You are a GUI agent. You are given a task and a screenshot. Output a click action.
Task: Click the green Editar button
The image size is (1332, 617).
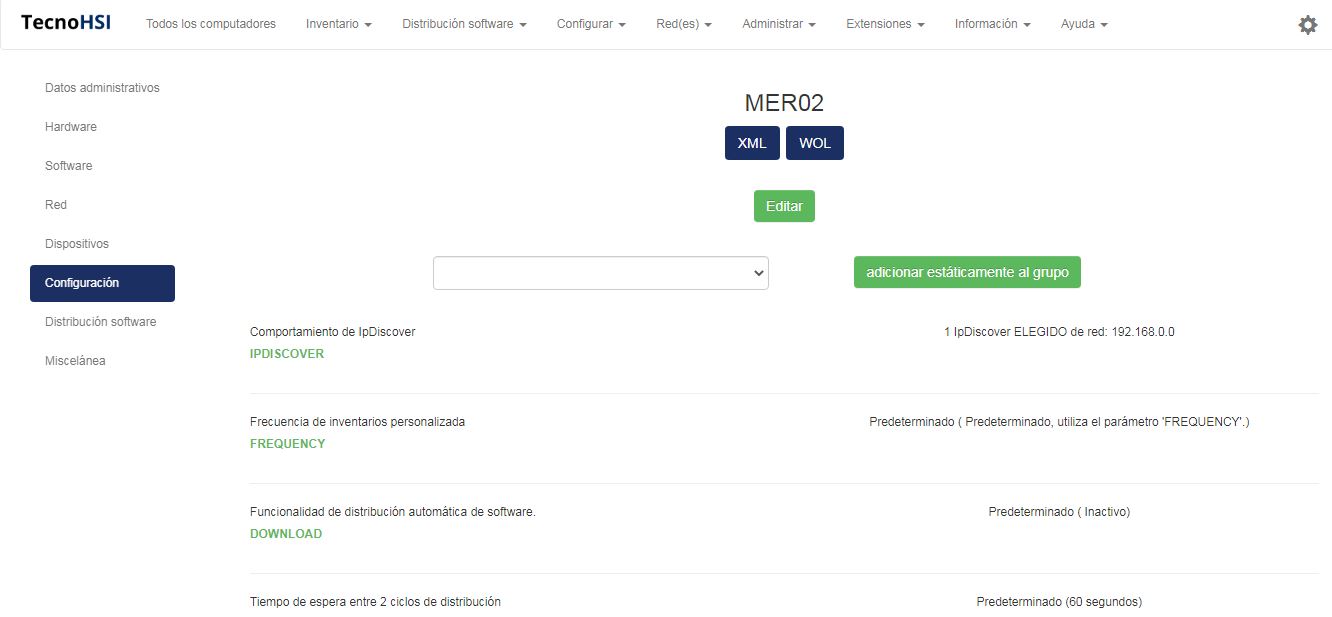784,206
